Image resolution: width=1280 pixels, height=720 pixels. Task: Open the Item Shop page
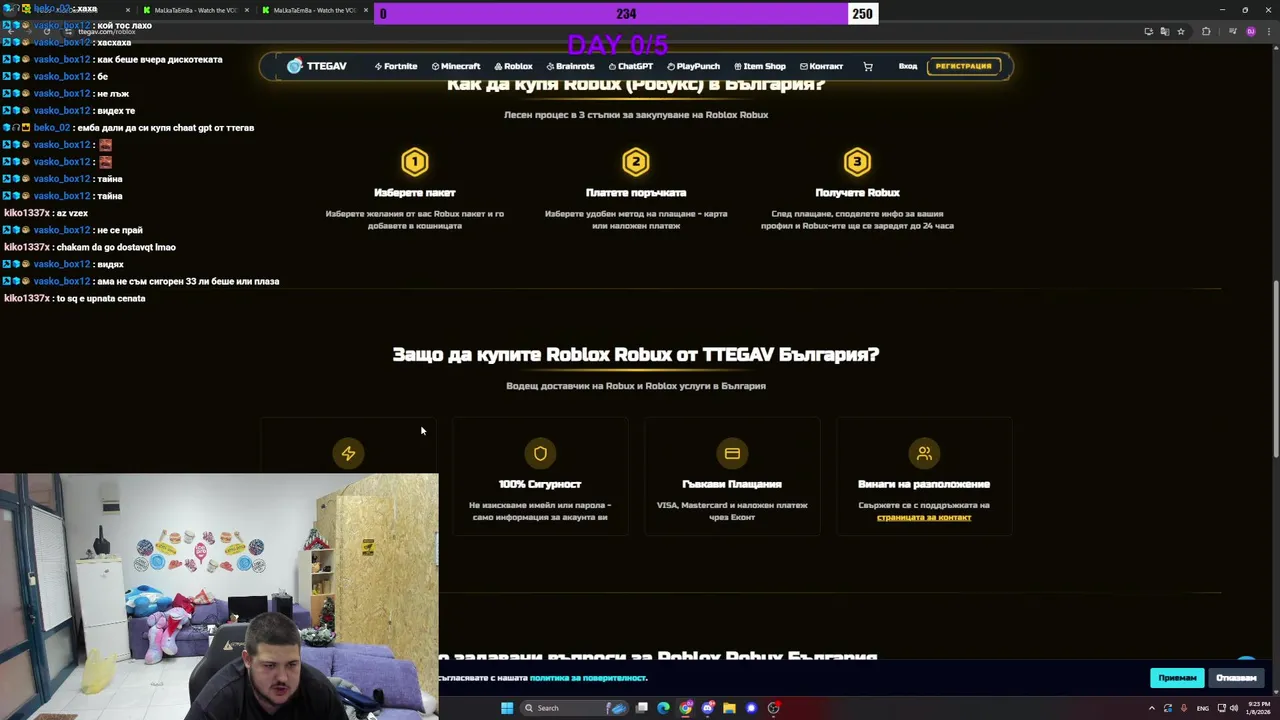tap(760, 66)
